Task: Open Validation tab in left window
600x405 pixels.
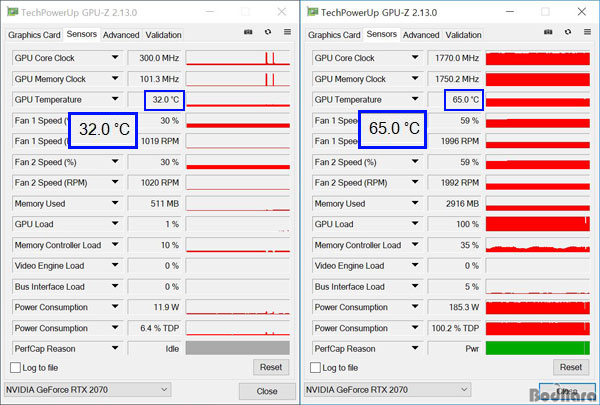Action: tap(163, 35)
